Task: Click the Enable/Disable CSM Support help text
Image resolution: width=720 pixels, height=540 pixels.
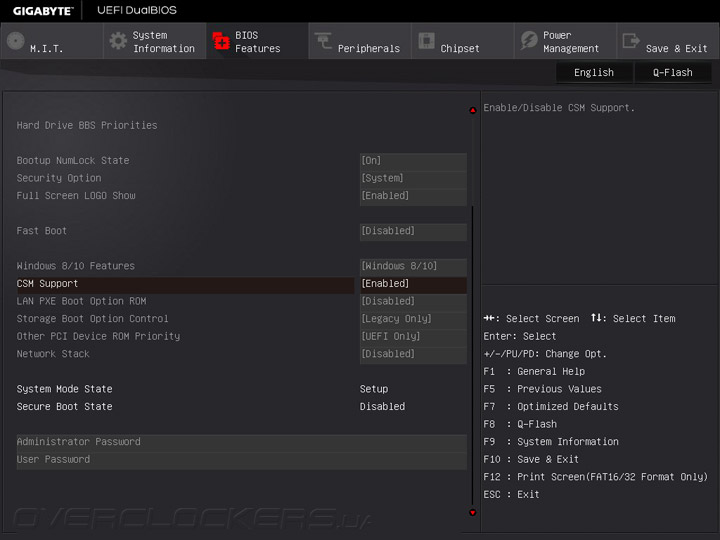Action: 559,108
